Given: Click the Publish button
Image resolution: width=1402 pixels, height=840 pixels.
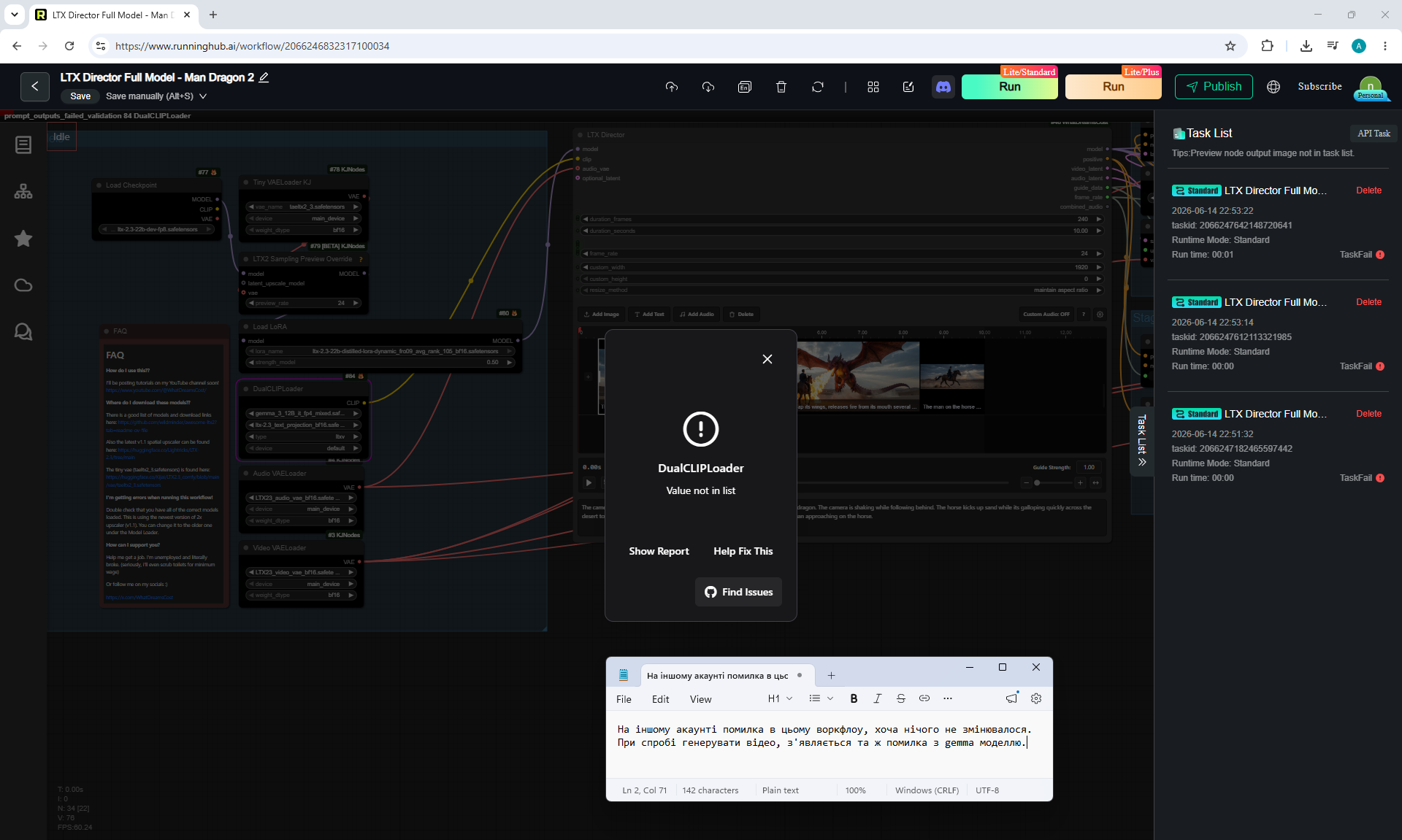Looking at the screenshot, I should 1214,87.
